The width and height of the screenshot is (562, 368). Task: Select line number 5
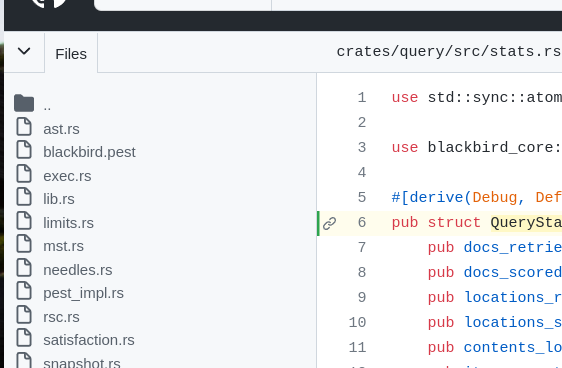point(362,197)
